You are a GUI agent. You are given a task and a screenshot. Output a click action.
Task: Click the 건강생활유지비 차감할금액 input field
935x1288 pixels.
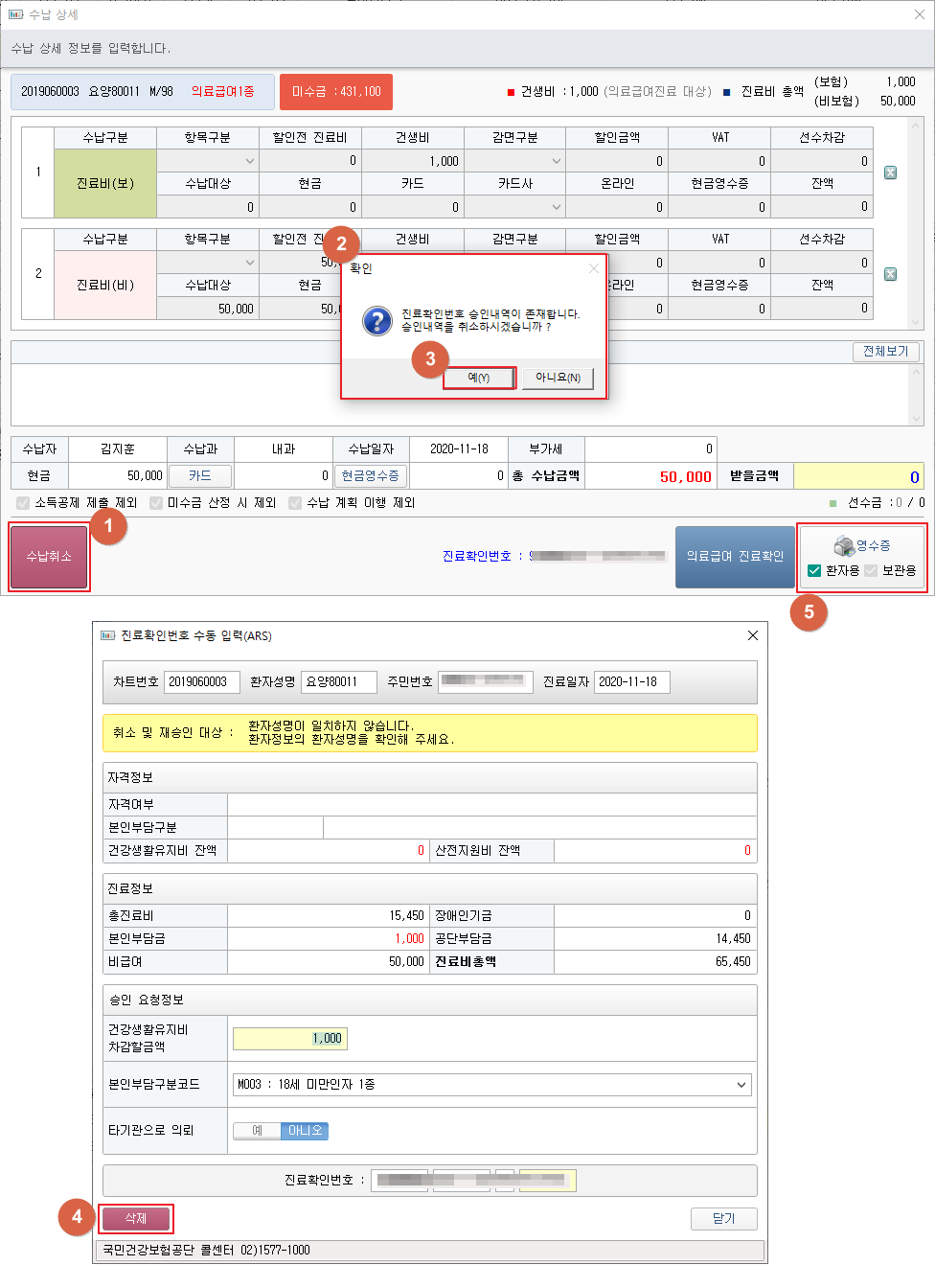289,1039
